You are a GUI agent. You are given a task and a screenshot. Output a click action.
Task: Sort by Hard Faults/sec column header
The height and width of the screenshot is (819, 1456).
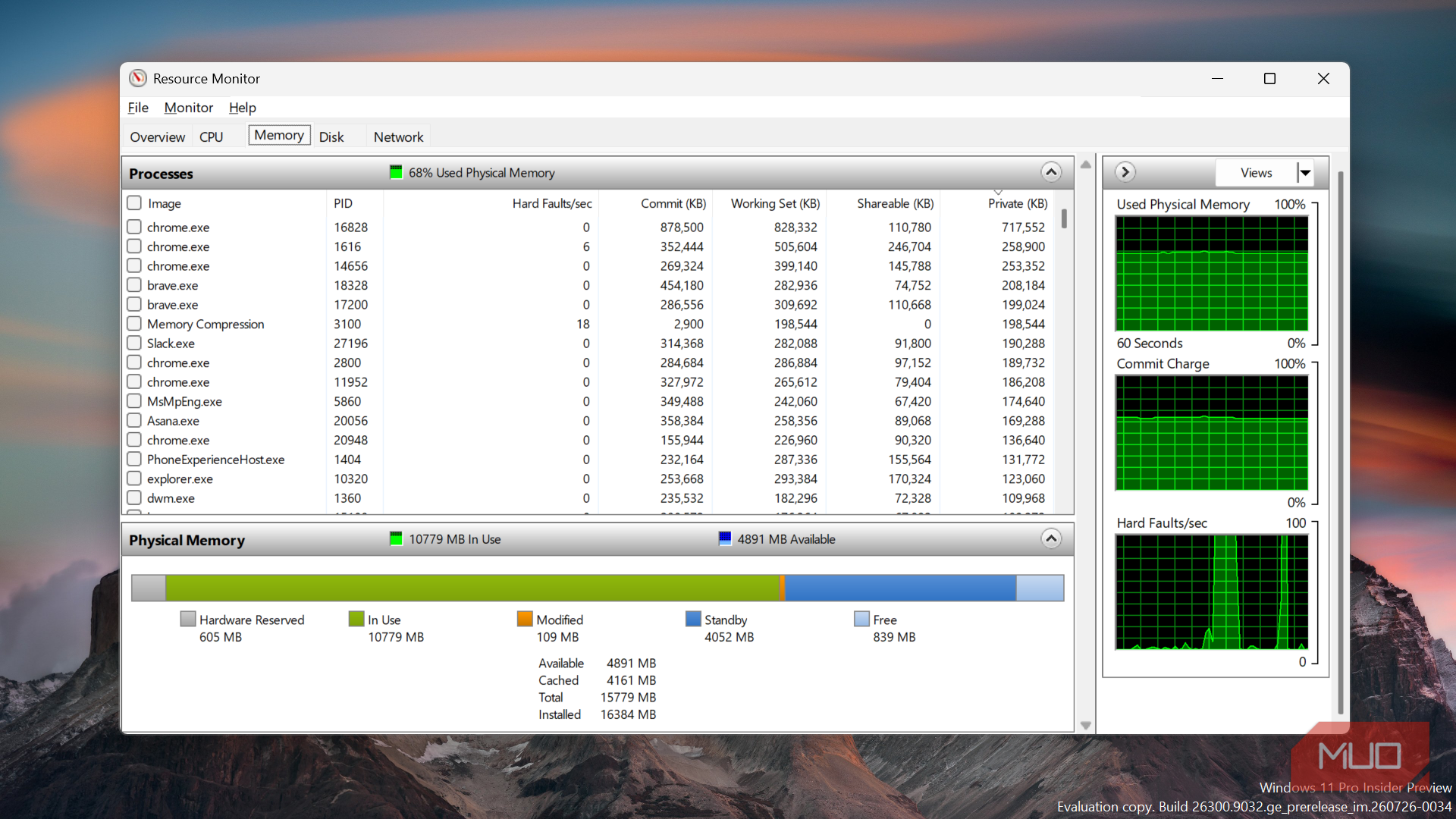click(551, 203)
